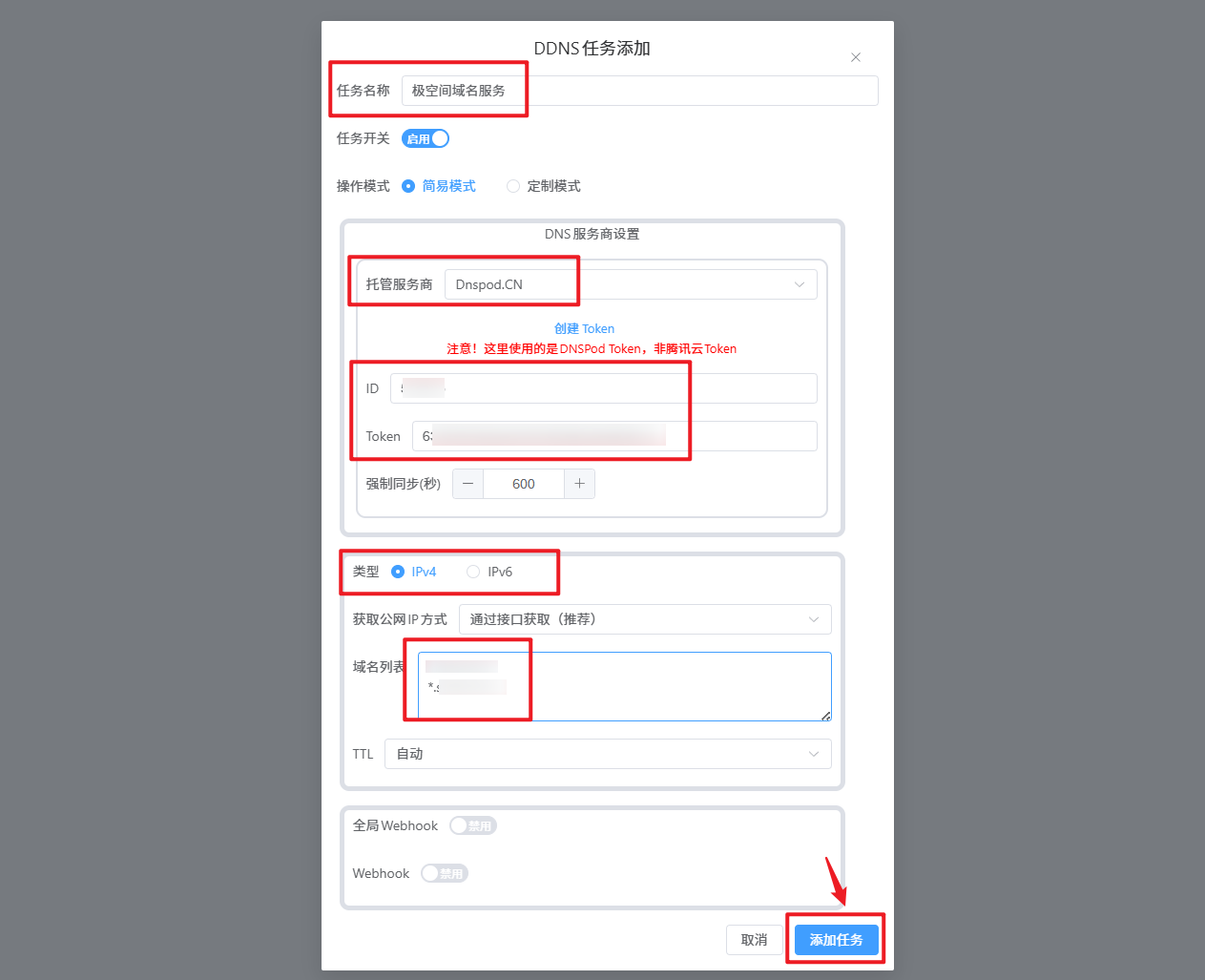Choose IPv4 record type
1205x980 pixels.
click(414, 572)
